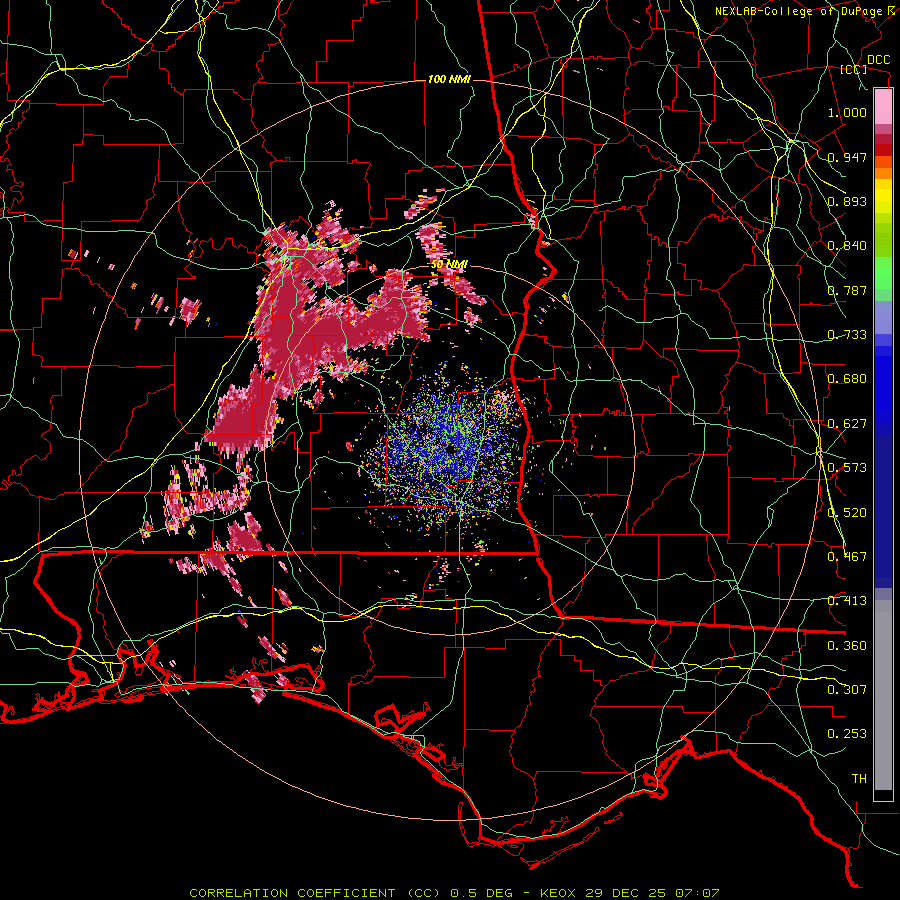
Task: Click the 100 NMI range ring label
Action: (x=449, y=79)
